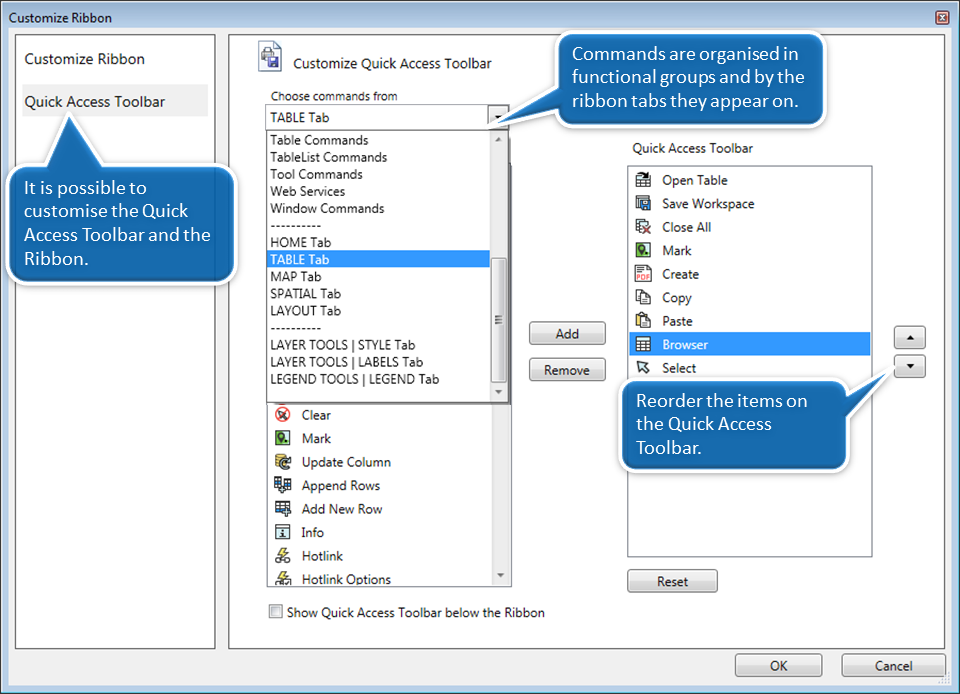Image resolution: width=960 pixels, height=694 pixels.
Task: Click the Create PDF icon
Action: [643, 274]
